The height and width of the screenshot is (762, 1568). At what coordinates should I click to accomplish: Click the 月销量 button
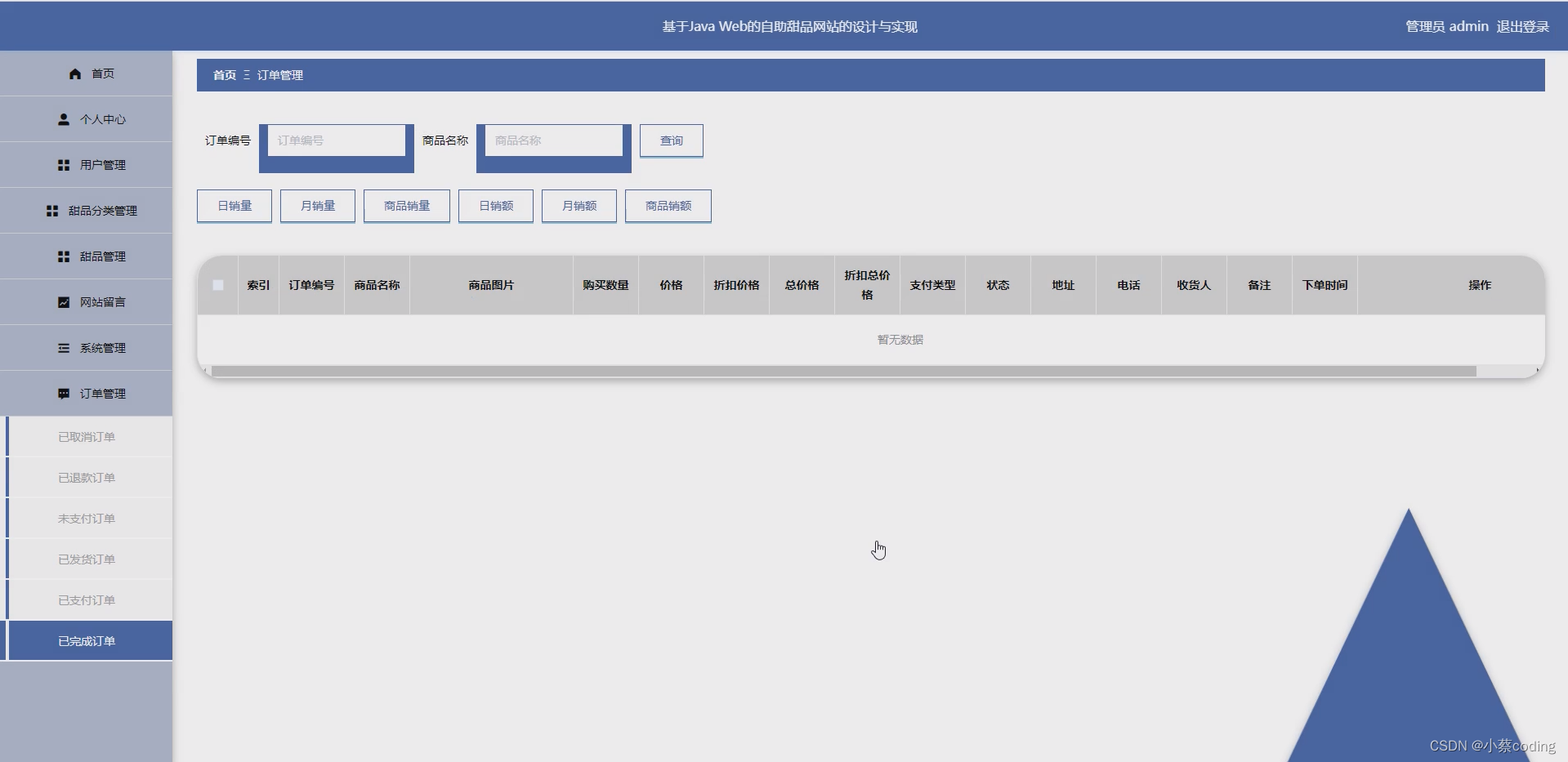pos(318,206)
